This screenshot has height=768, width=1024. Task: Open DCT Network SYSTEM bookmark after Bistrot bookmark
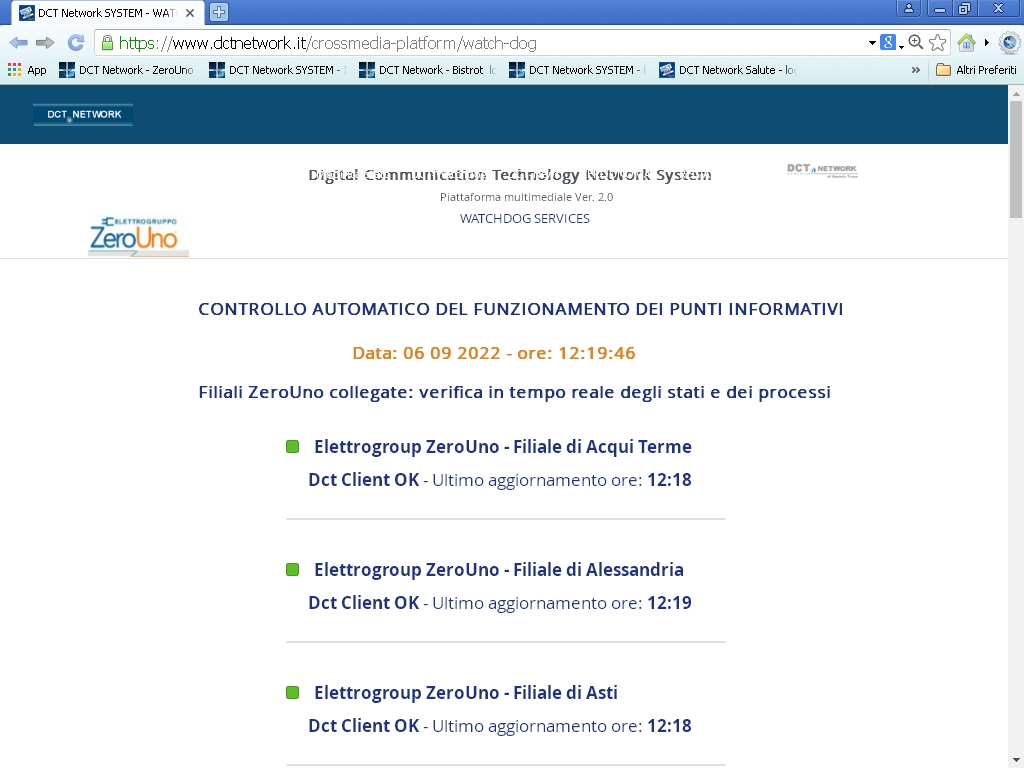[x=577, y=70]
